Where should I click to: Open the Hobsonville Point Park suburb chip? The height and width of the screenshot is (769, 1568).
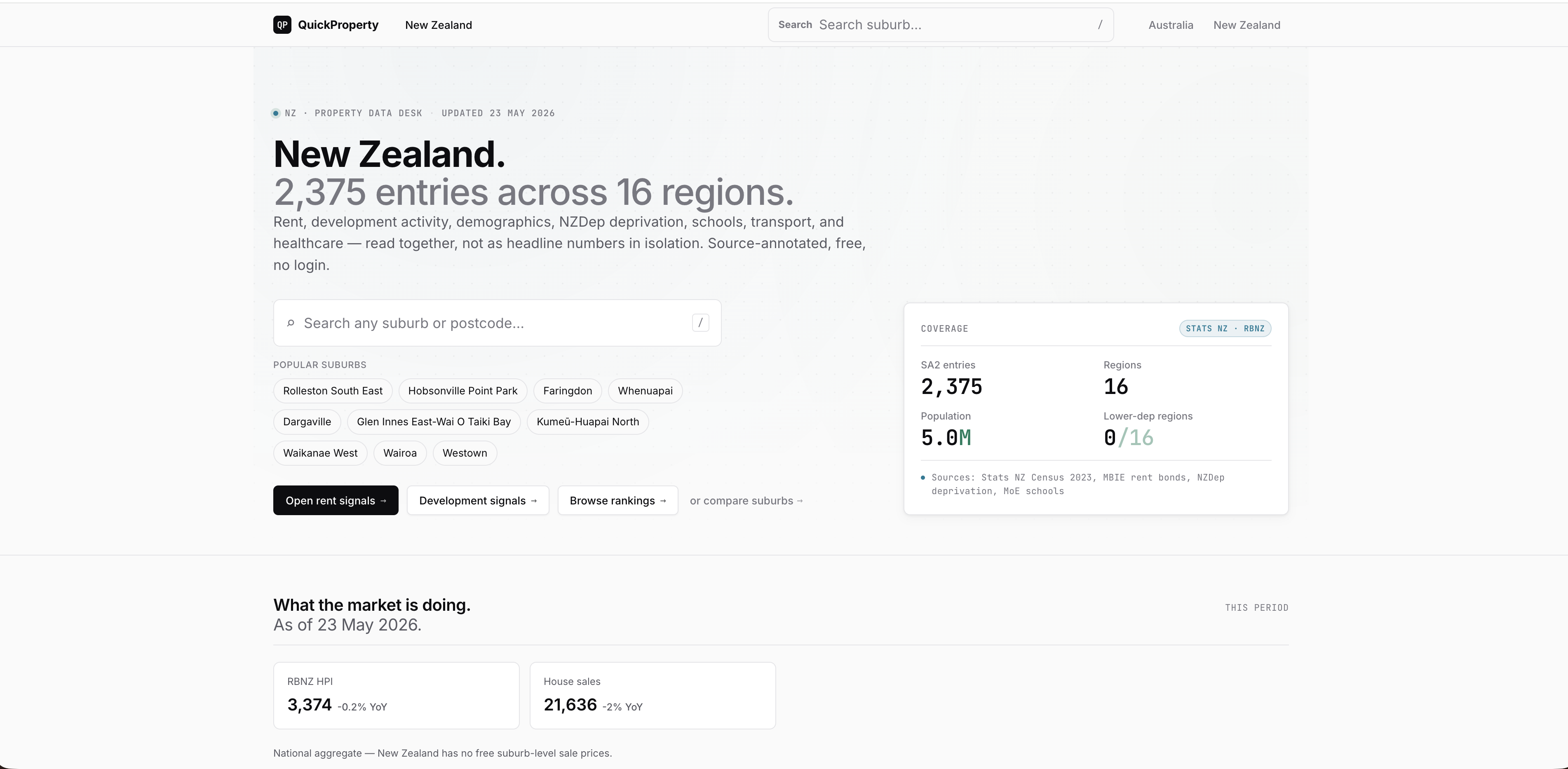462,391
